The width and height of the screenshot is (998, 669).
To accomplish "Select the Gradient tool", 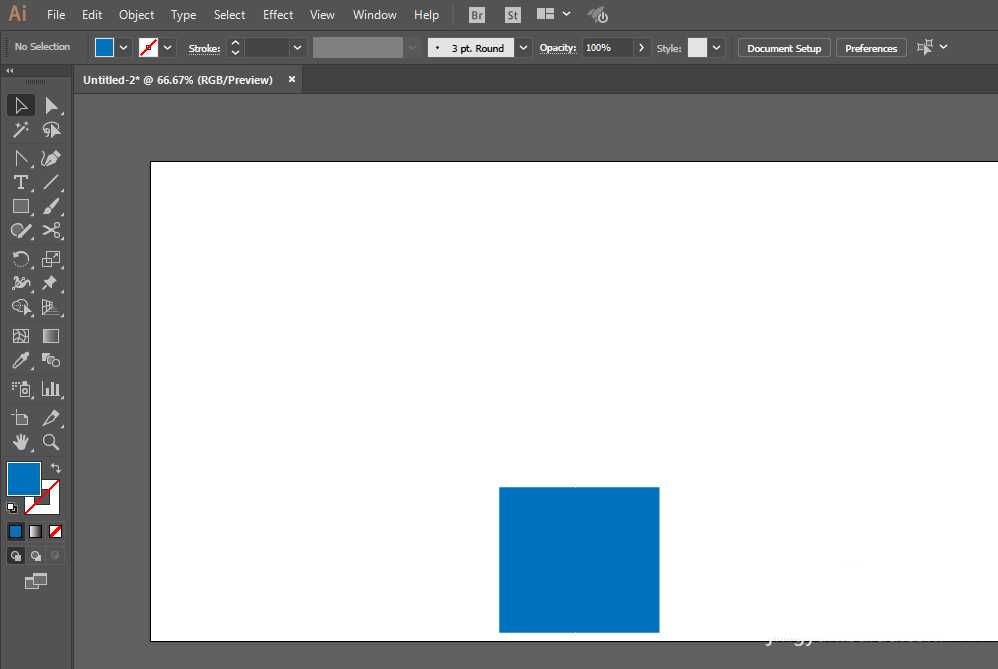I will [x=51, y=336].
